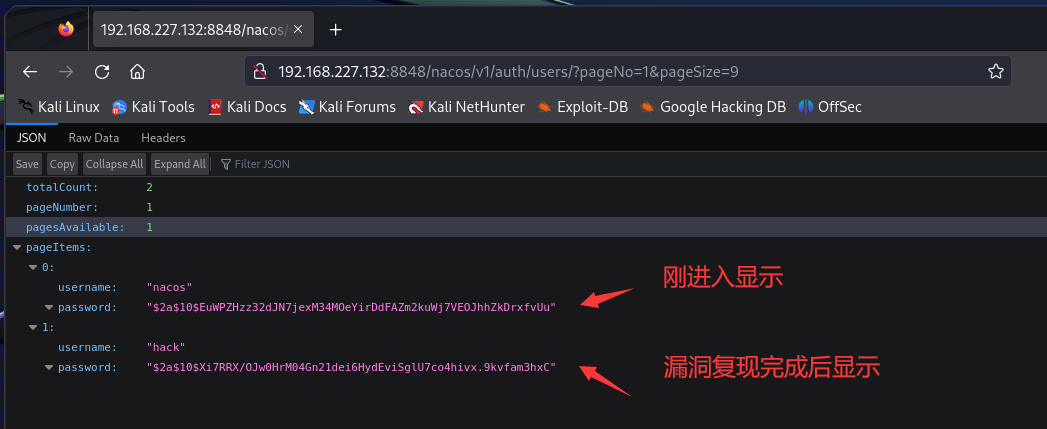Collapse the nacos user password value
The image size is (1047, 429).
(49, 307)
